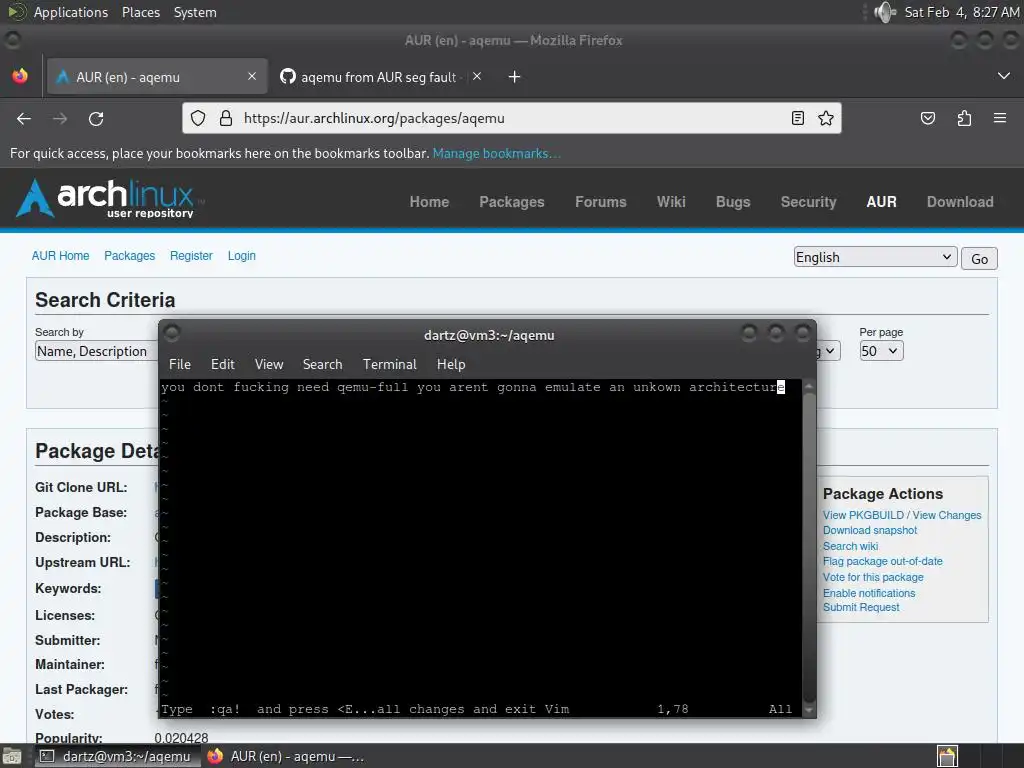Open the terminal window menu button
Image resolution: width=1024 pixels, height=768 pixels.
(172, 334)
